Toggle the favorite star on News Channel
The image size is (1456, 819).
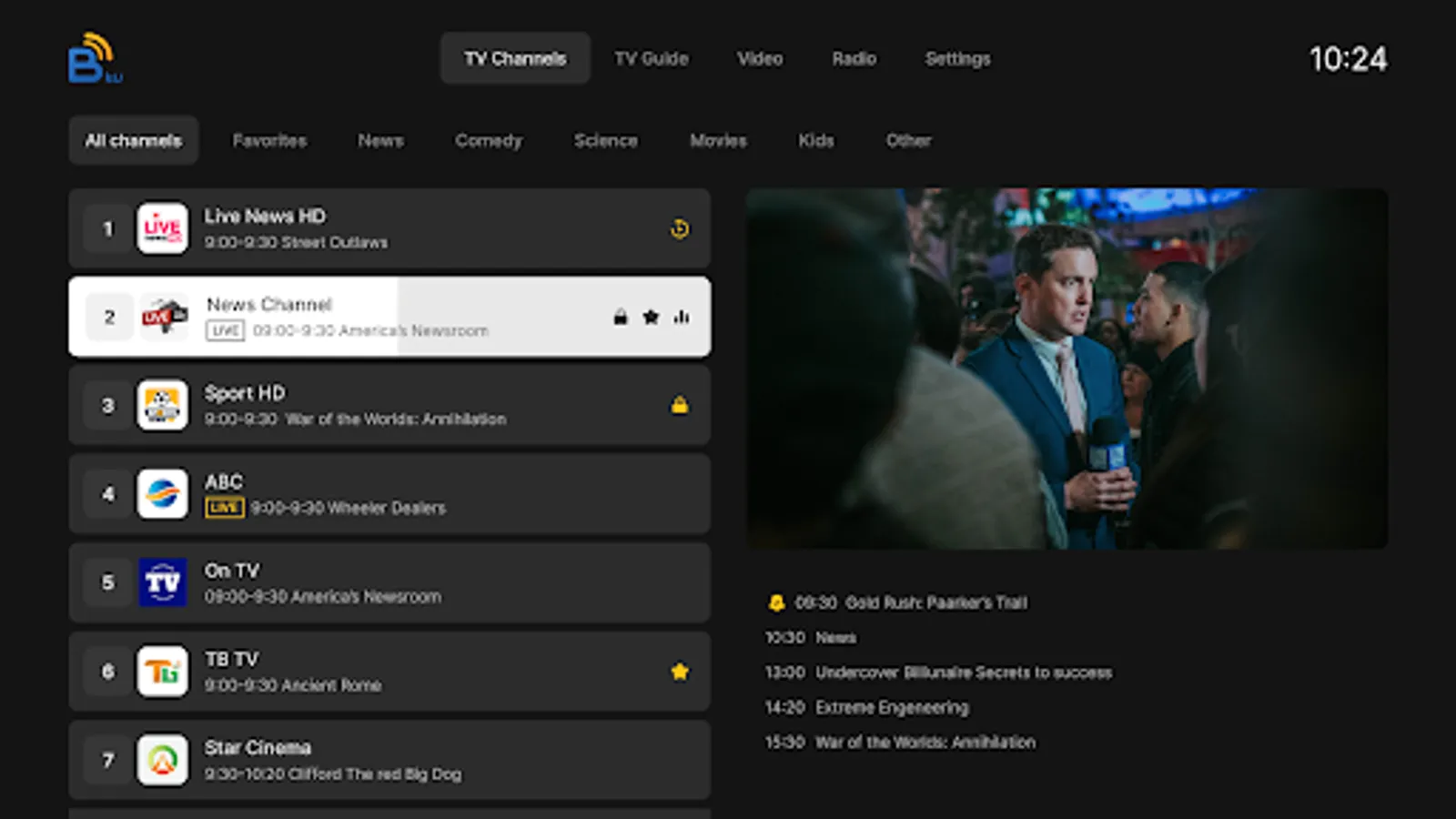tap(651, 317)
